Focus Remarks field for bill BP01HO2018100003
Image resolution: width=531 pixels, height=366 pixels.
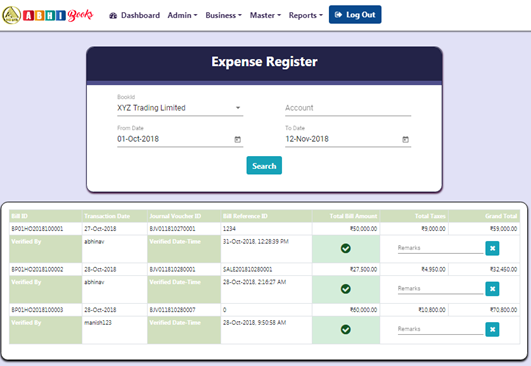click(x=440, y=329)
